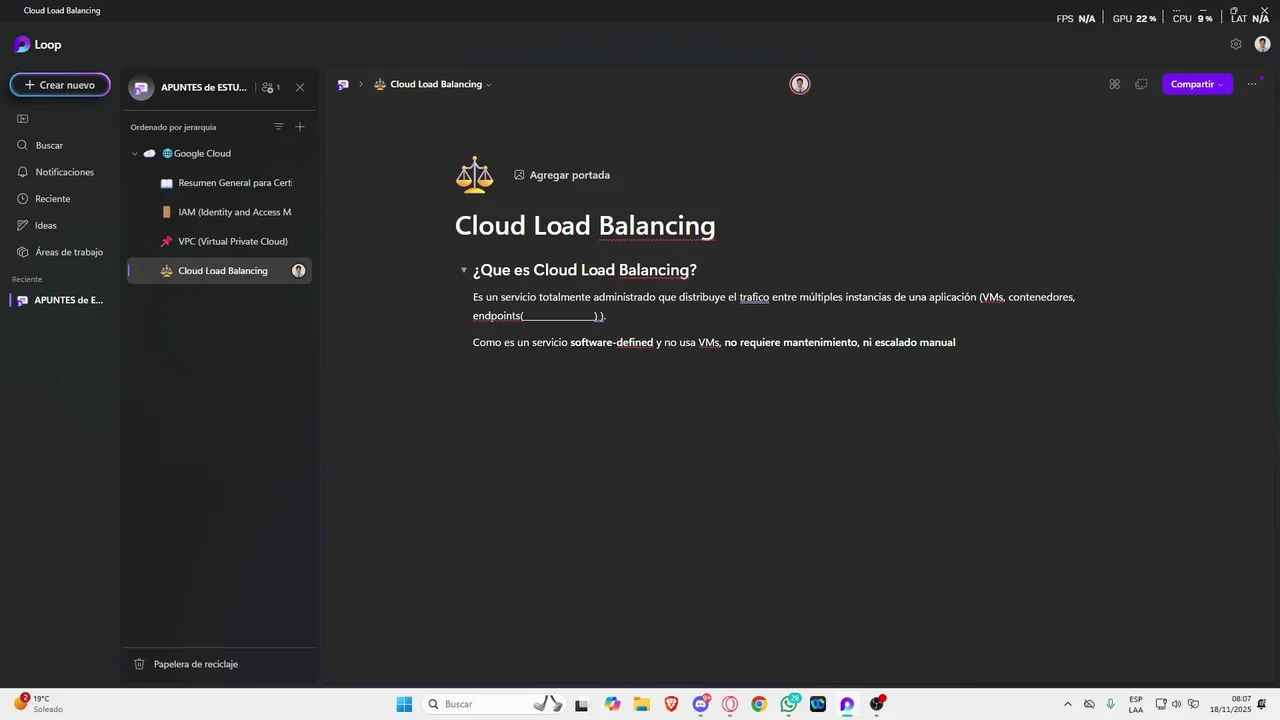Click the avatar on Cloud Load Balancing row
1280x720 pixels.
click(x=298, y=271)
